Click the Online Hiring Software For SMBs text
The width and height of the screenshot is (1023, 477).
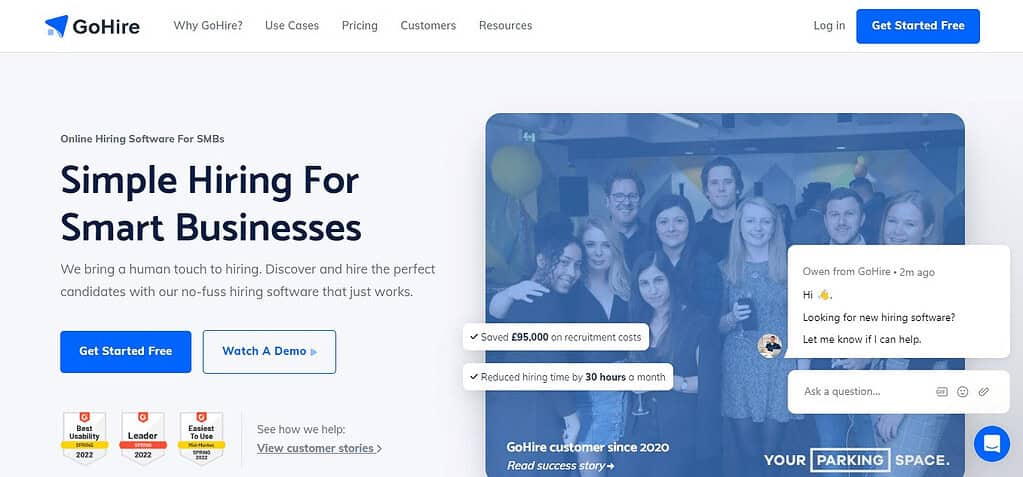tap(142, 139)
